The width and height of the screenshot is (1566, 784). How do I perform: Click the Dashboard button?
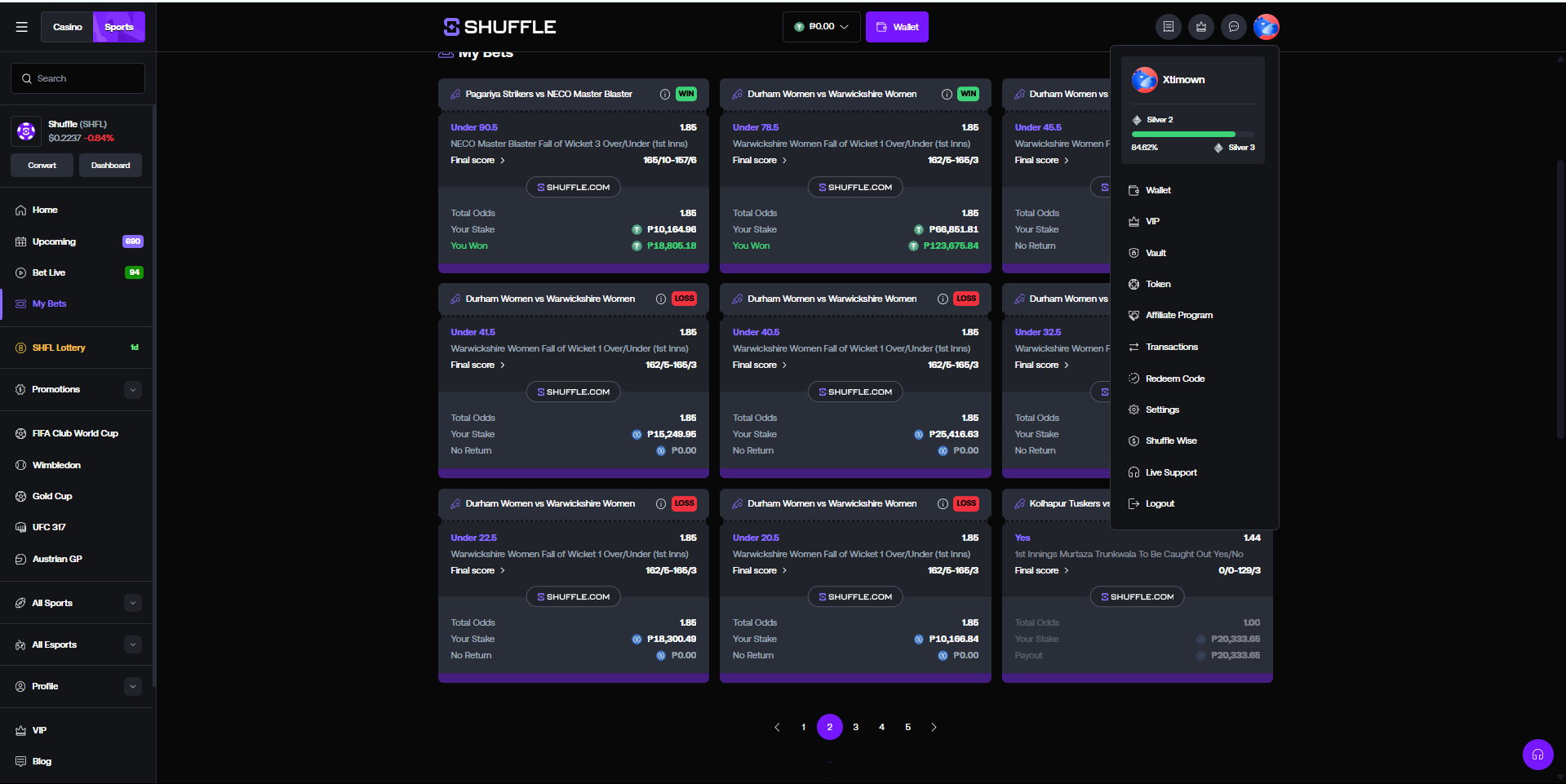coord(110,166)
